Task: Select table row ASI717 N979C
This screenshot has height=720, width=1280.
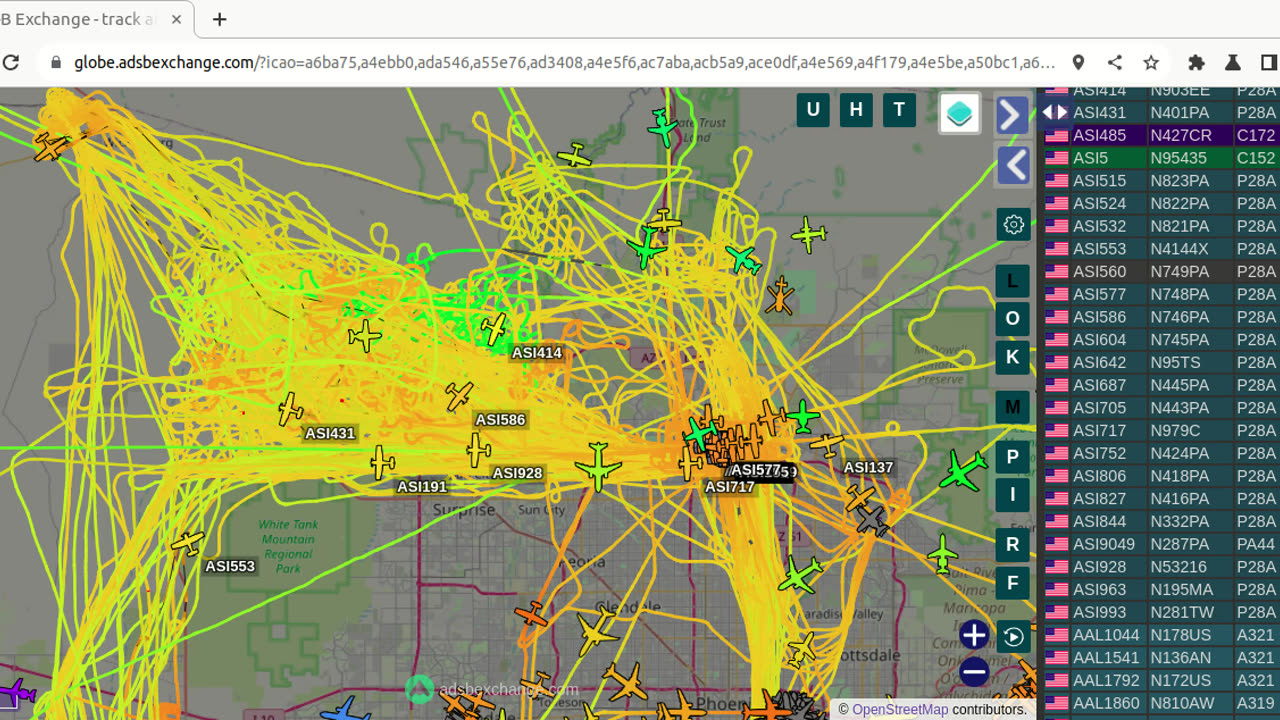Action: click(x=1161, y=430)
